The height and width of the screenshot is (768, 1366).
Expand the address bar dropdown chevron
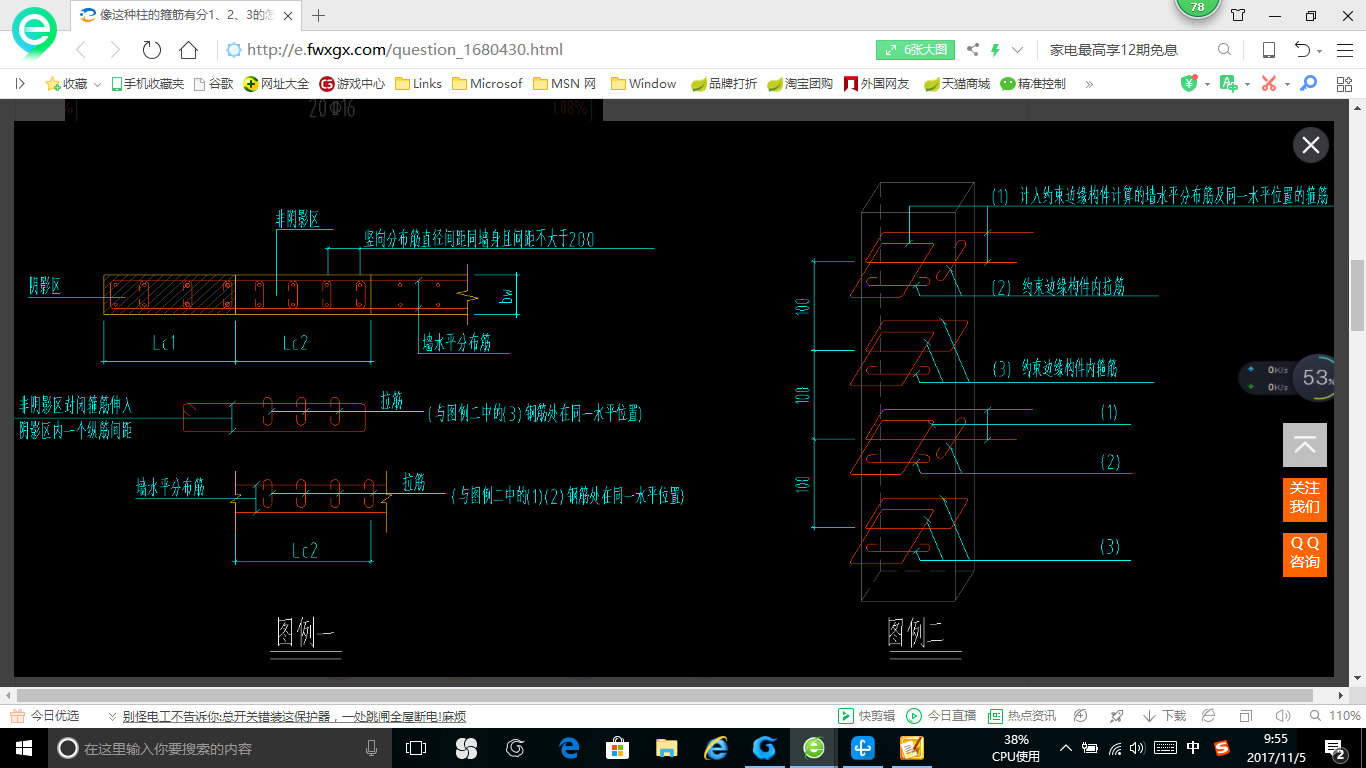click(1017, 50)
